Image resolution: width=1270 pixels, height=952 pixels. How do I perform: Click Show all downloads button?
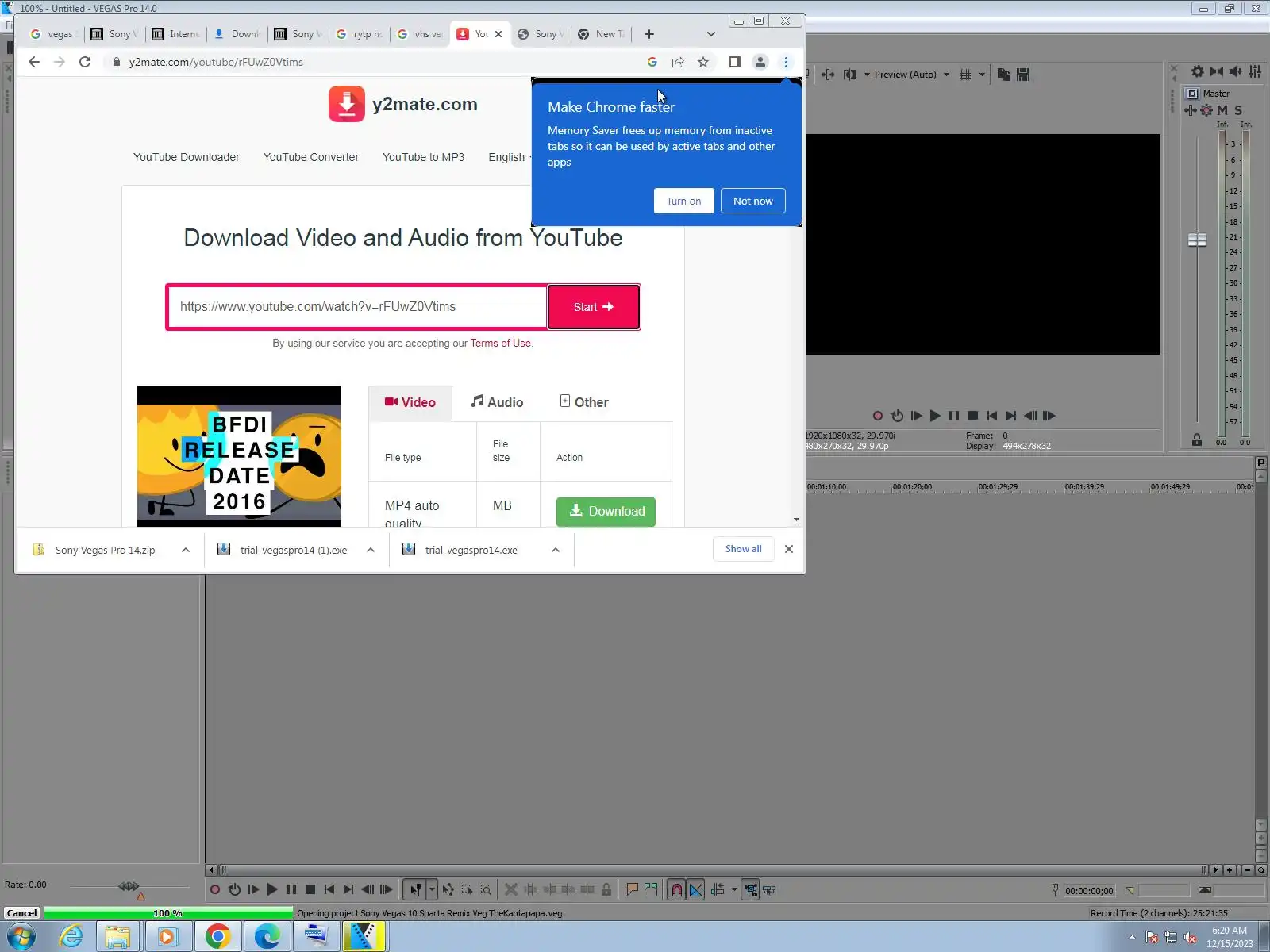pyautogui.click(x=743, y=549)
